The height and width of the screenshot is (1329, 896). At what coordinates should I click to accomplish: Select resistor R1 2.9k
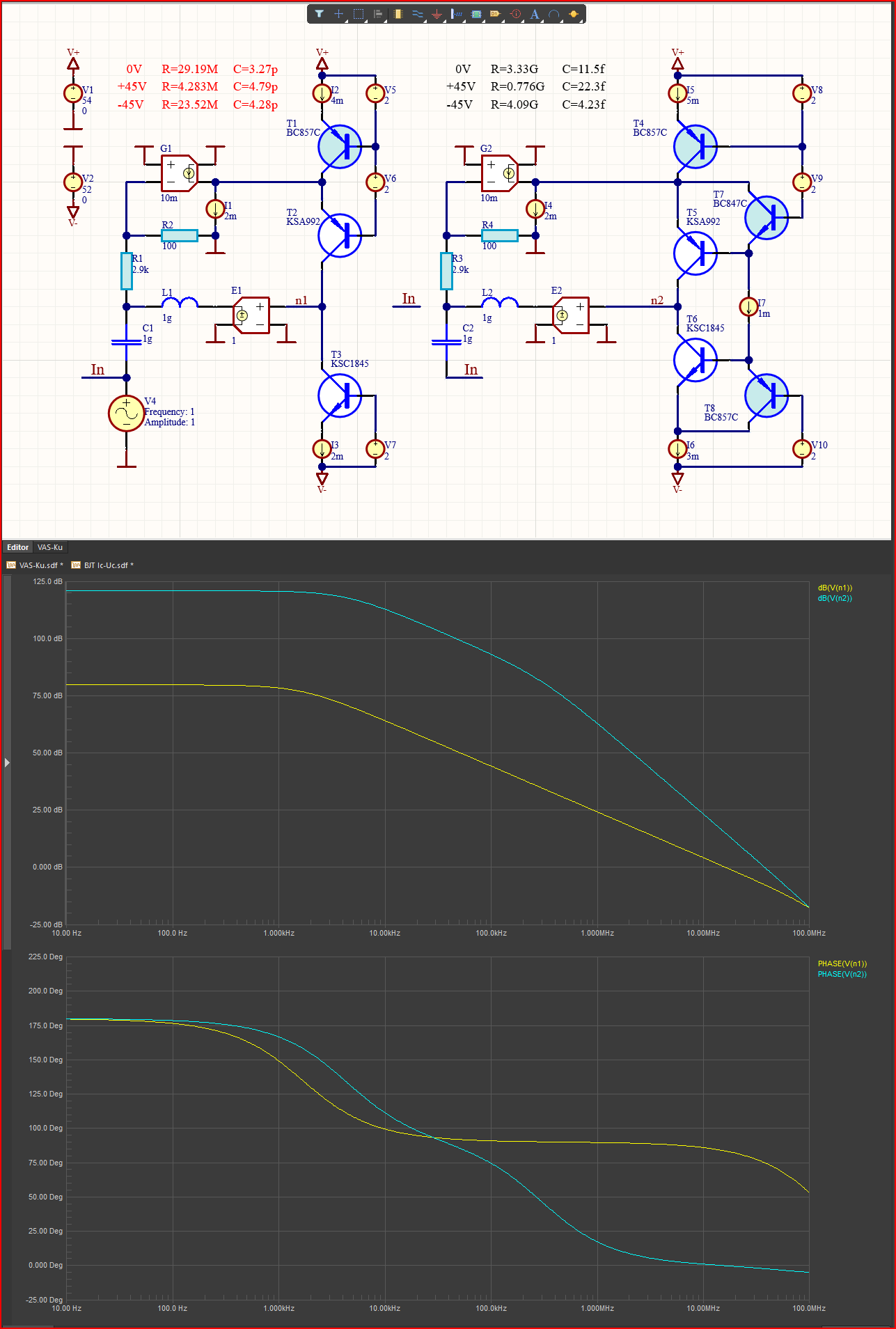click(x=127, y=271)
